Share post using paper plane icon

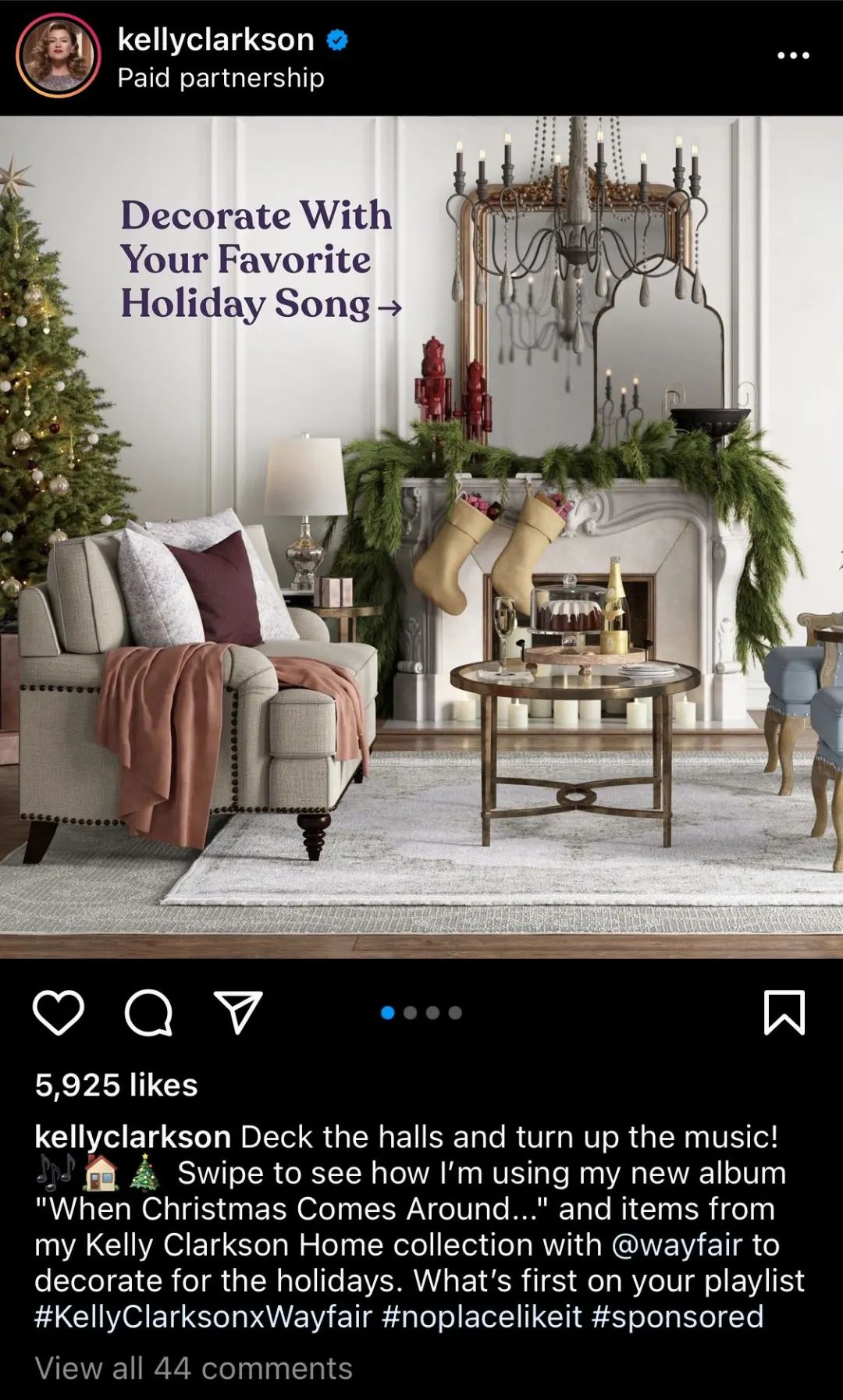(x=238, y=1013)
